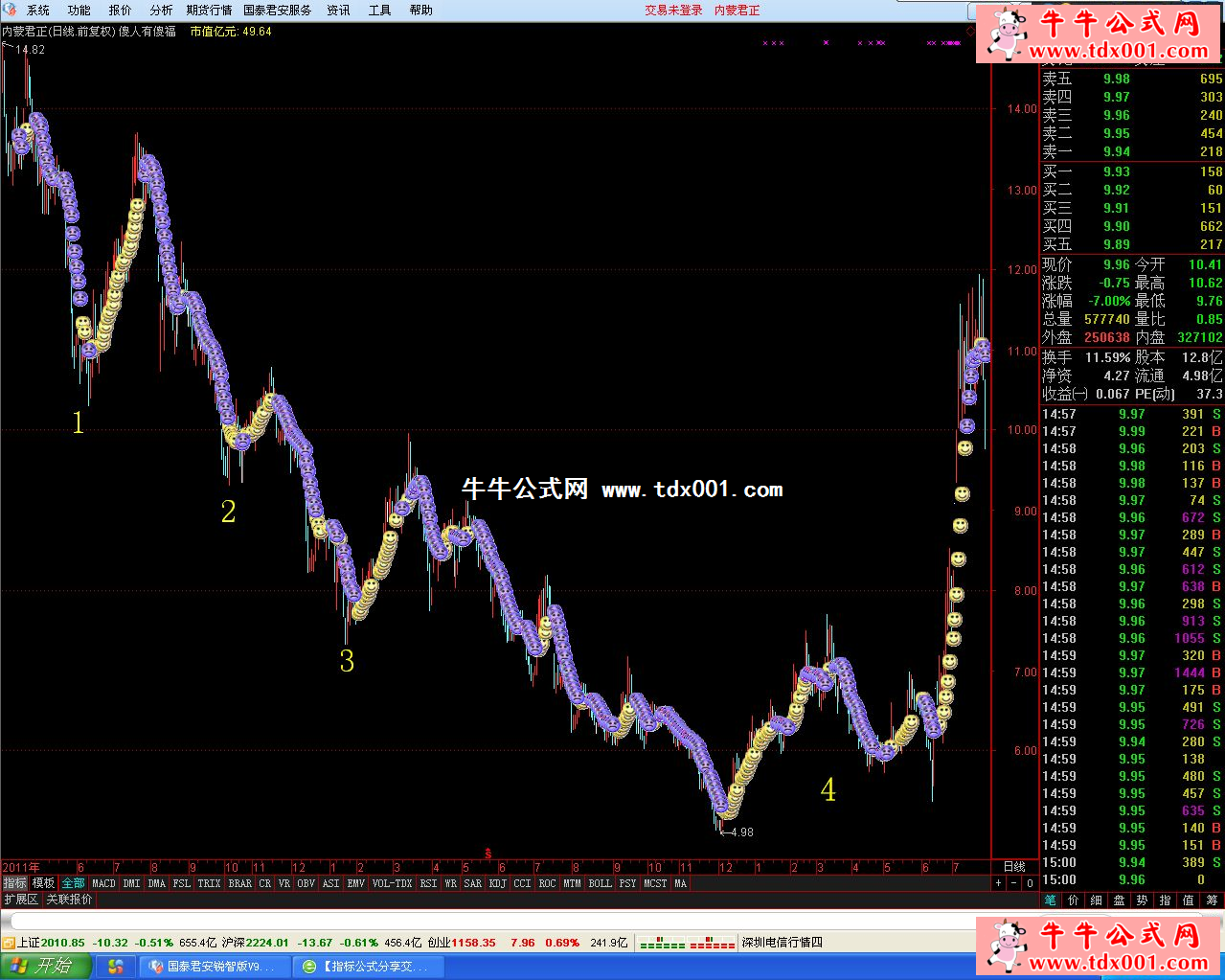Toggle the 指标 mode button
This screenshot has width=1225, height=980.
click(x=14, y=883)
